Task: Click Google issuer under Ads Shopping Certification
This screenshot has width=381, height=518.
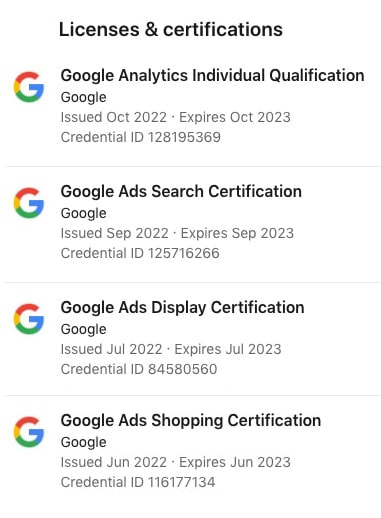Action: [x=83, y=443]
